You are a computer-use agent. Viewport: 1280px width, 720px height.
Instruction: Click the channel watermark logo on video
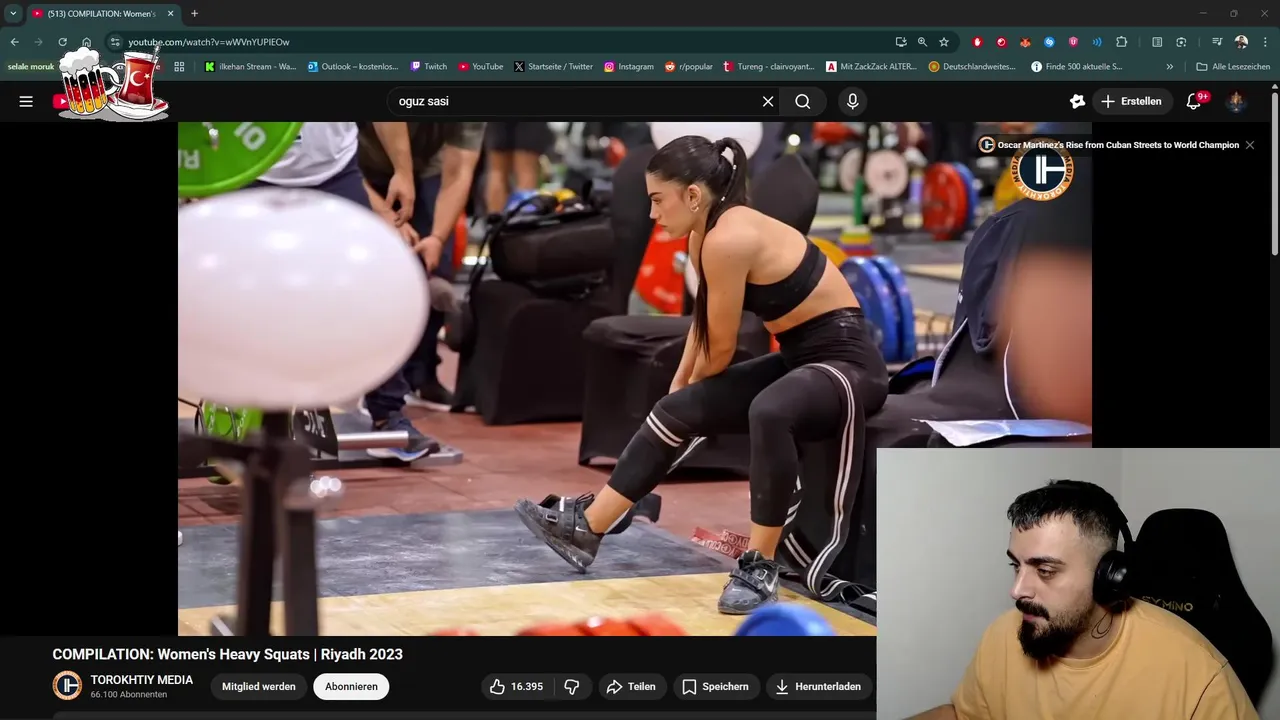click(1041, 172)
